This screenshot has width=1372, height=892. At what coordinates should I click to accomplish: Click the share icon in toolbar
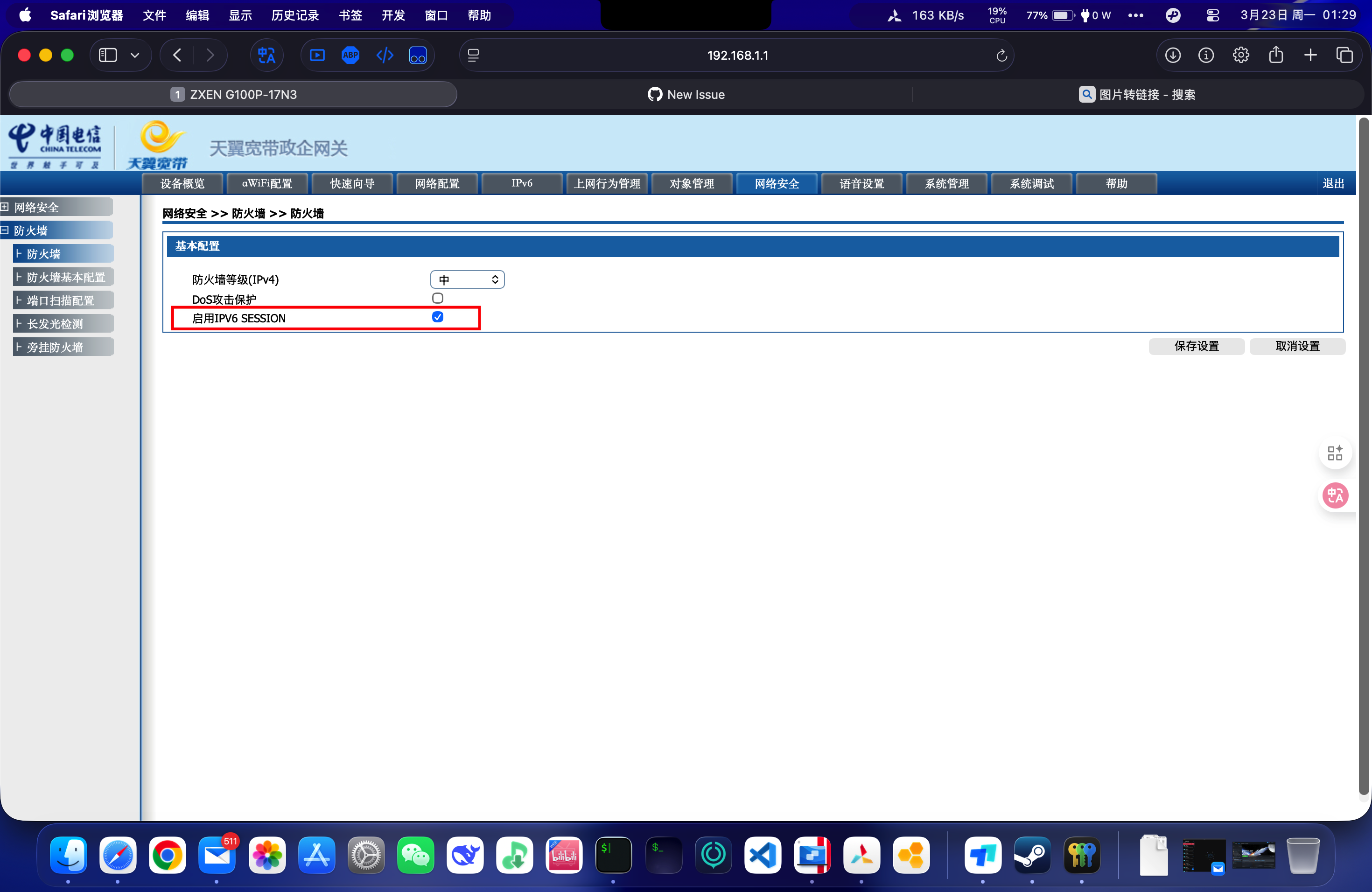tap(1276, 56)
